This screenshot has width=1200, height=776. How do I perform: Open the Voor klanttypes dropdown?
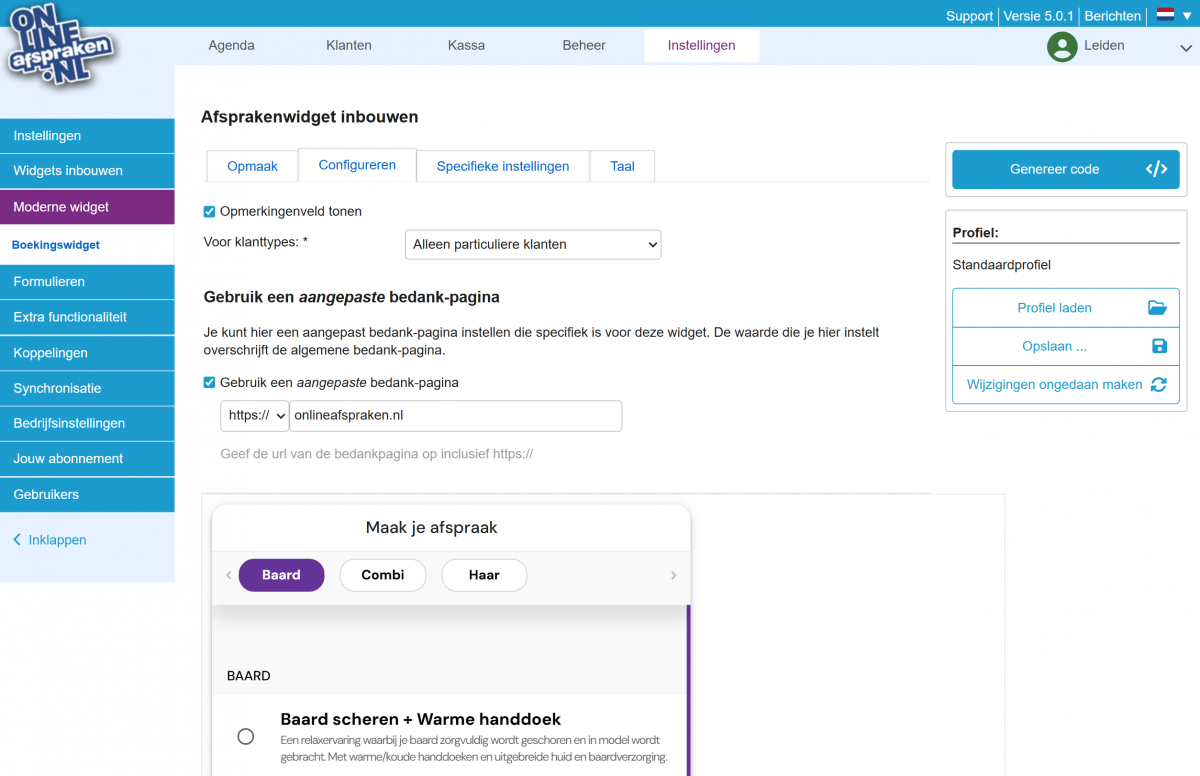point(532,244)
